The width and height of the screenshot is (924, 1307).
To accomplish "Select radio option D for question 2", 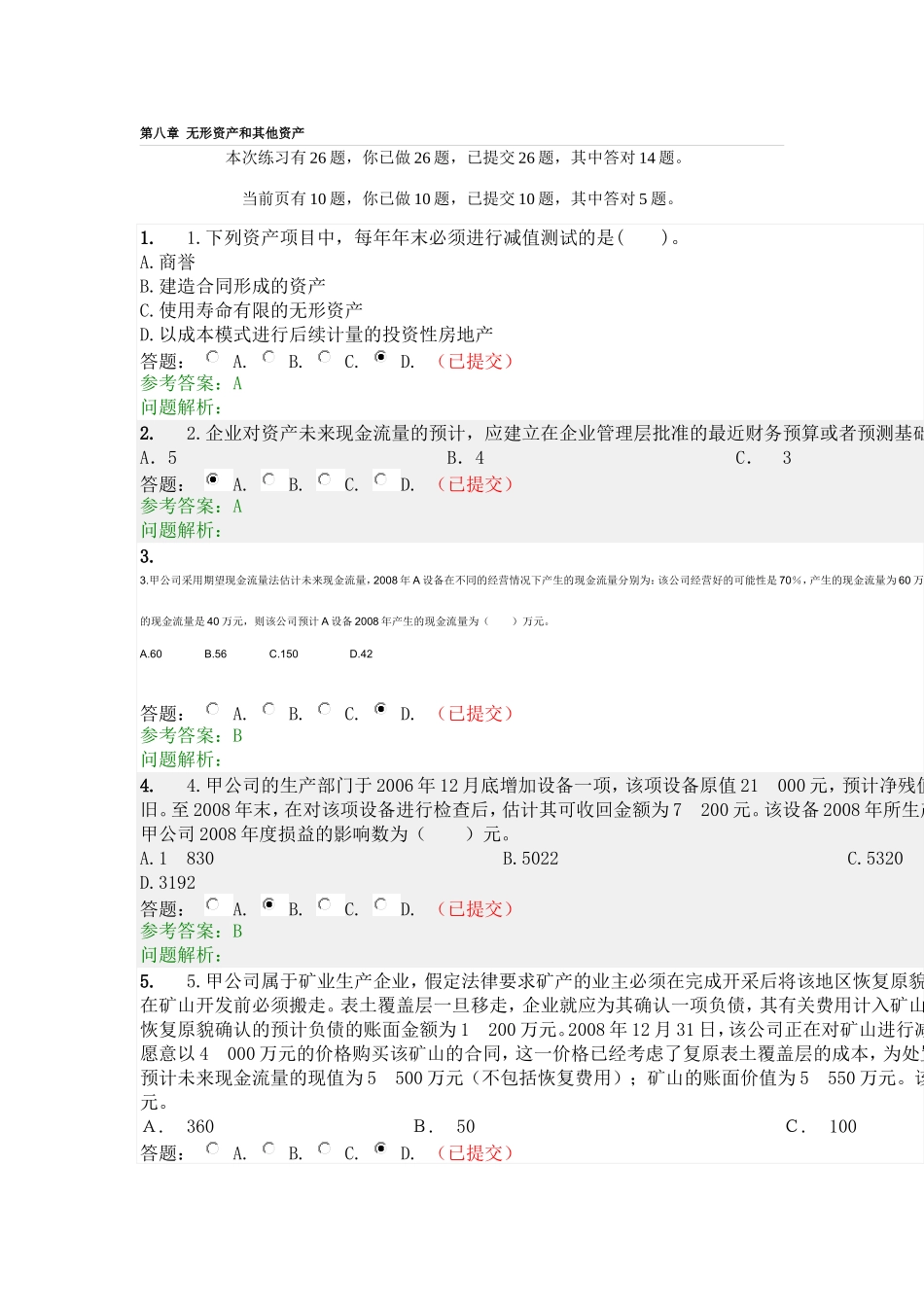I will [x=381, y=479].
